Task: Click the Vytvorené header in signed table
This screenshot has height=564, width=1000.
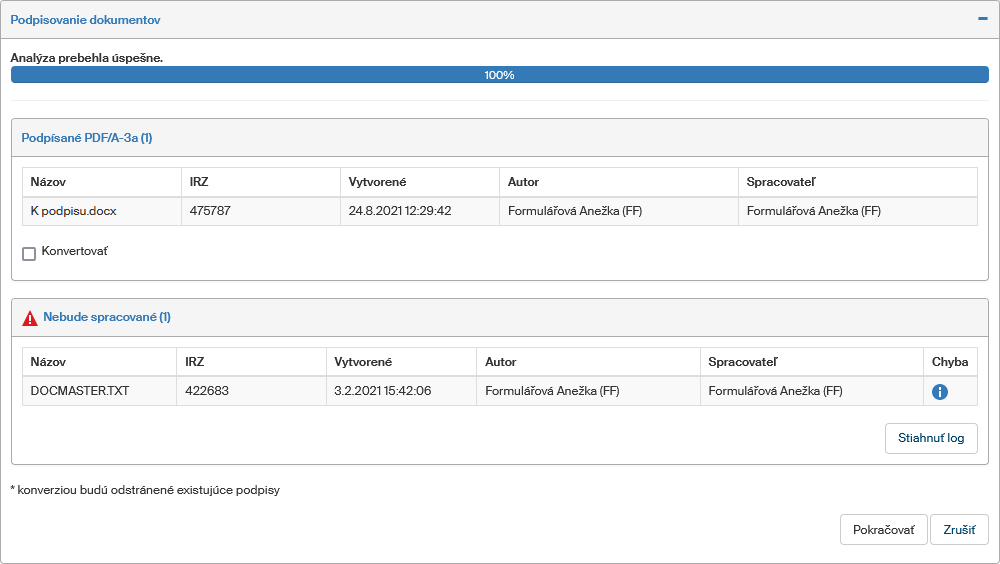Action: pos(376,182)
